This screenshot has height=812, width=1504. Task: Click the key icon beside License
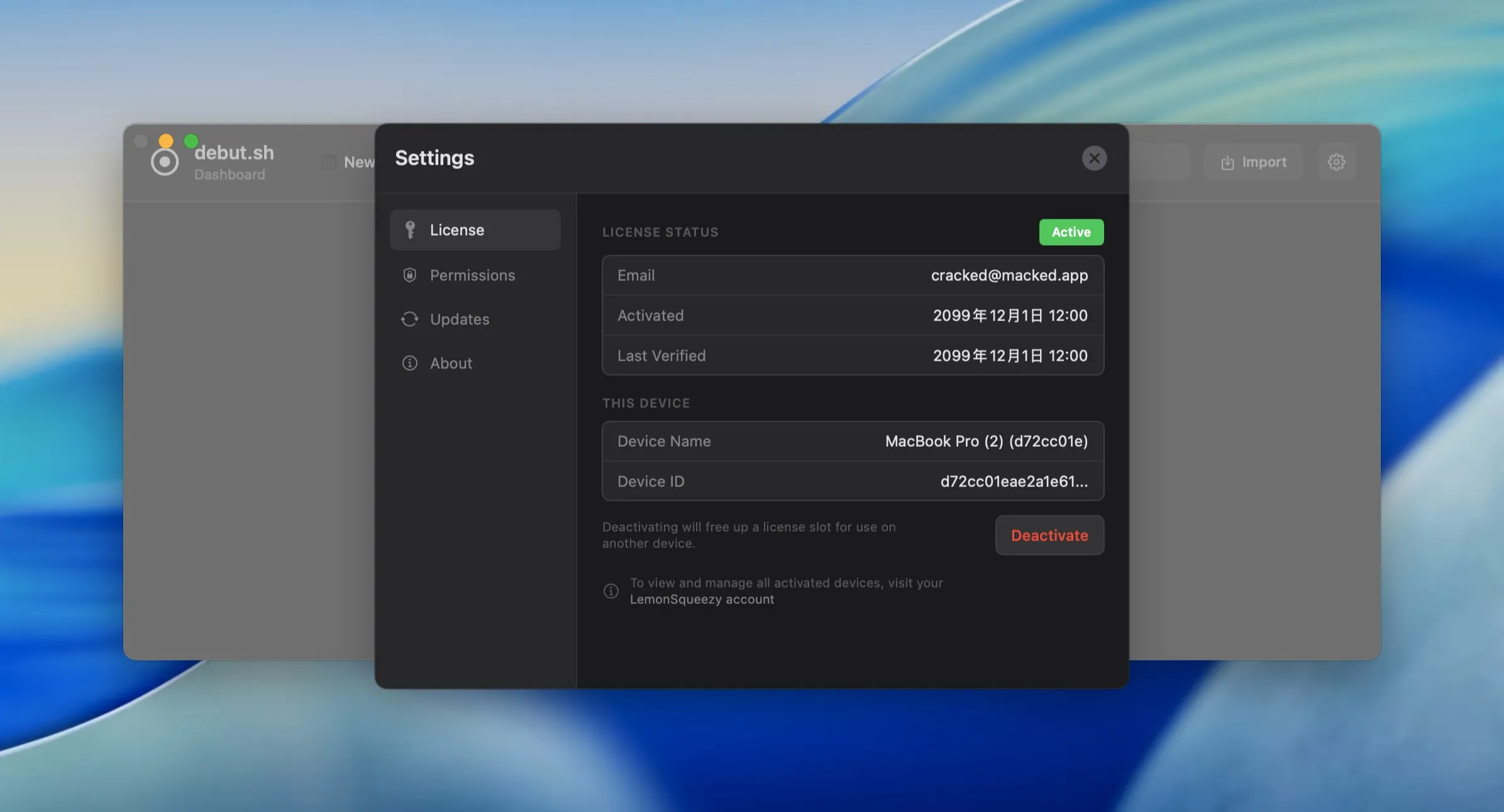pyautogui.click(x=410, y=230)
